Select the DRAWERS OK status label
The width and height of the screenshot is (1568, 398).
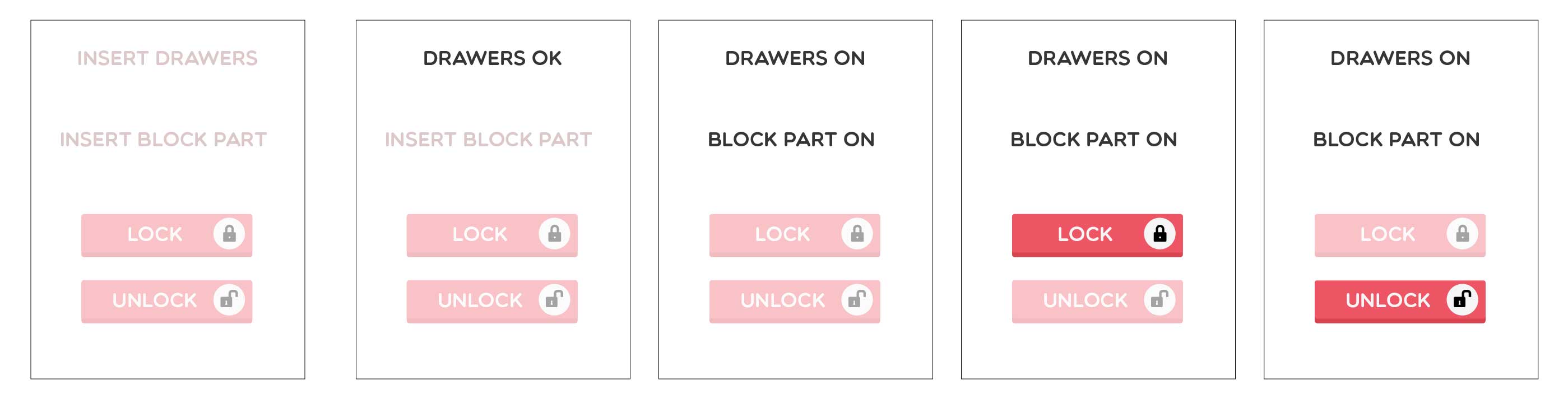(493, 58)
